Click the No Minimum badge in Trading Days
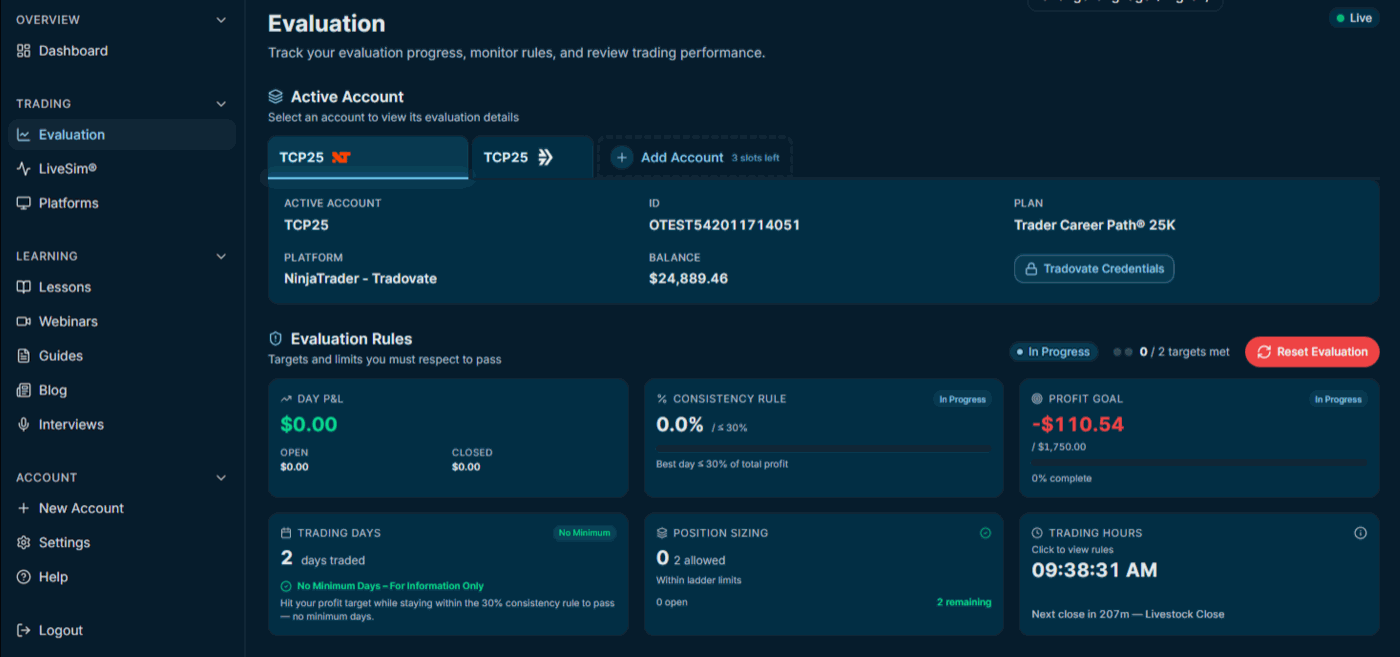 pyautogui.click(x=585, y=533)
